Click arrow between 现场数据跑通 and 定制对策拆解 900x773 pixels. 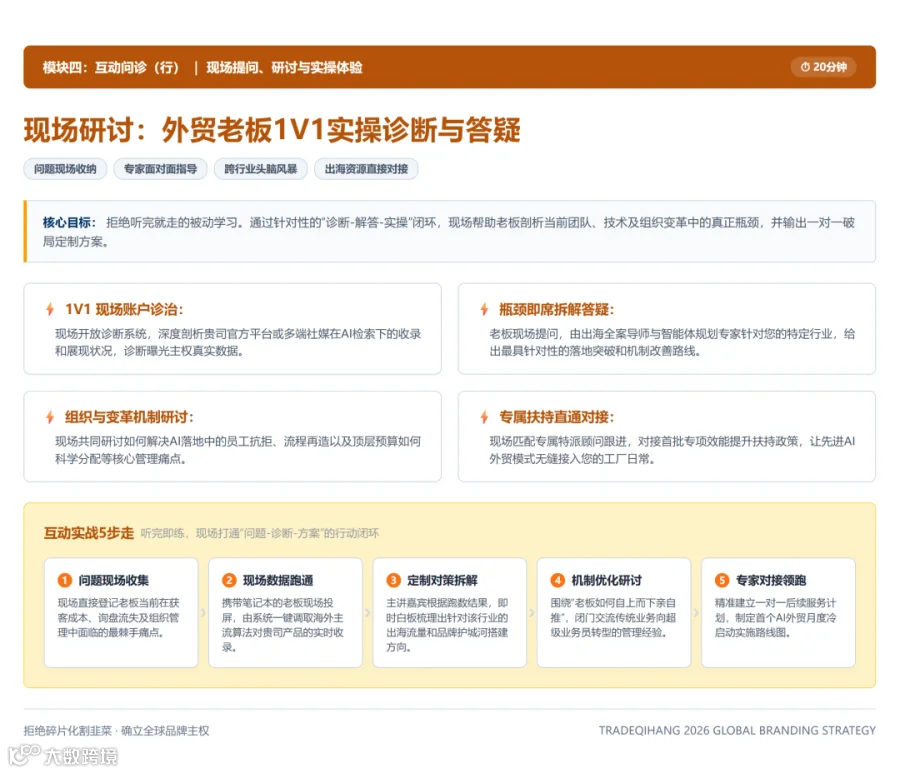click(368, 613)
